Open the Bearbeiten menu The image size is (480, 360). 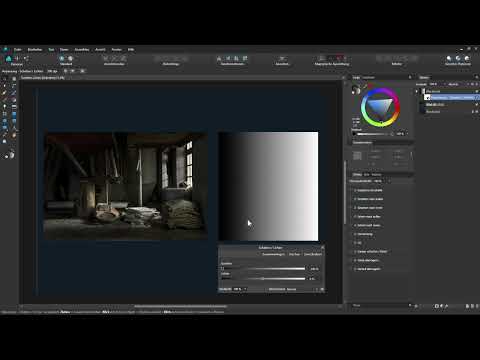click(x=35, y=50)
